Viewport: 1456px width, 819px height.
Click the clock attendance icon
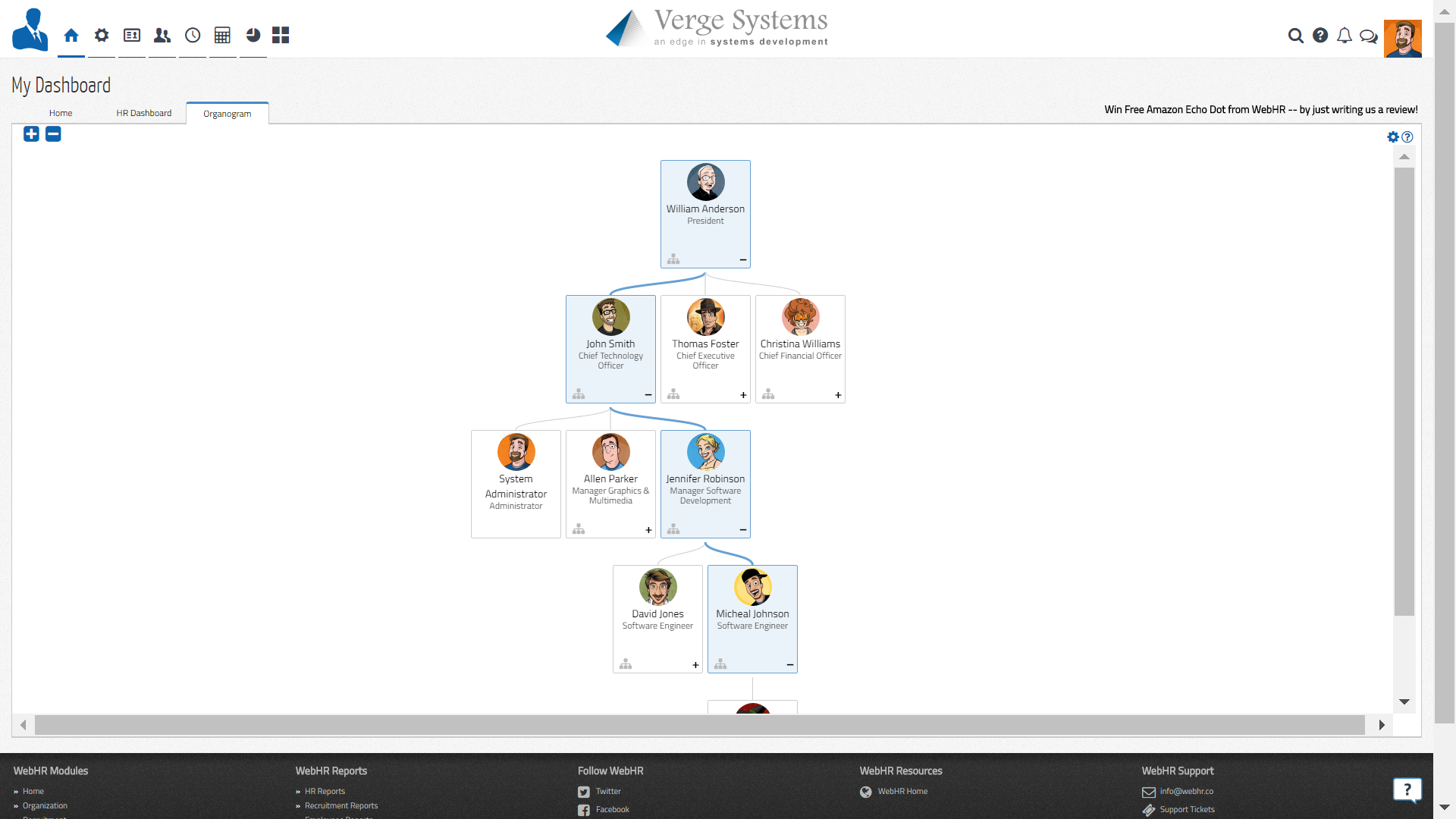[193, 36]
